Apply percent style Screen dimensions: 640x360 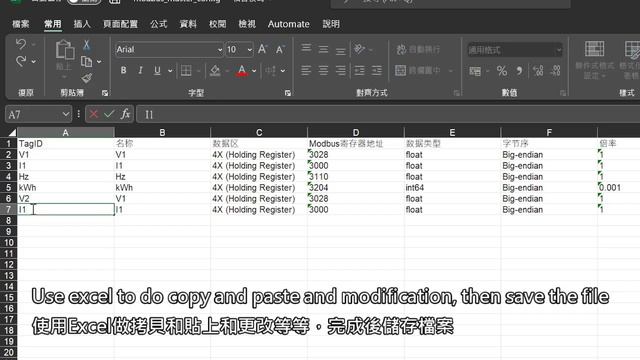[x=502, y=71]
